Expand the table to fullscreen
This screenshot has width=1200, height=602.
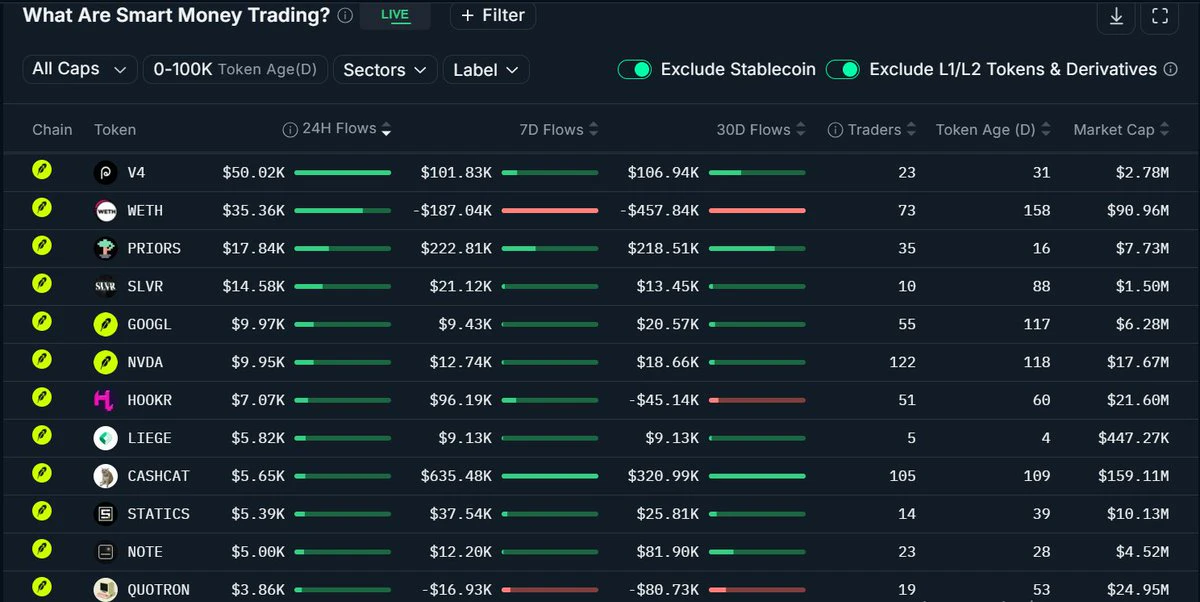point(1160,16)
